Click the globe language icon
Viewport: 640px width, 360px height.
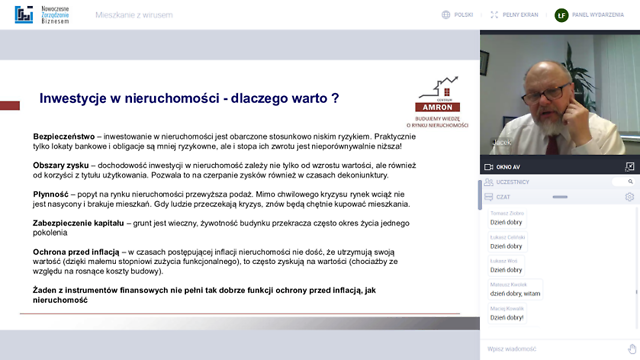pos(446,15)
